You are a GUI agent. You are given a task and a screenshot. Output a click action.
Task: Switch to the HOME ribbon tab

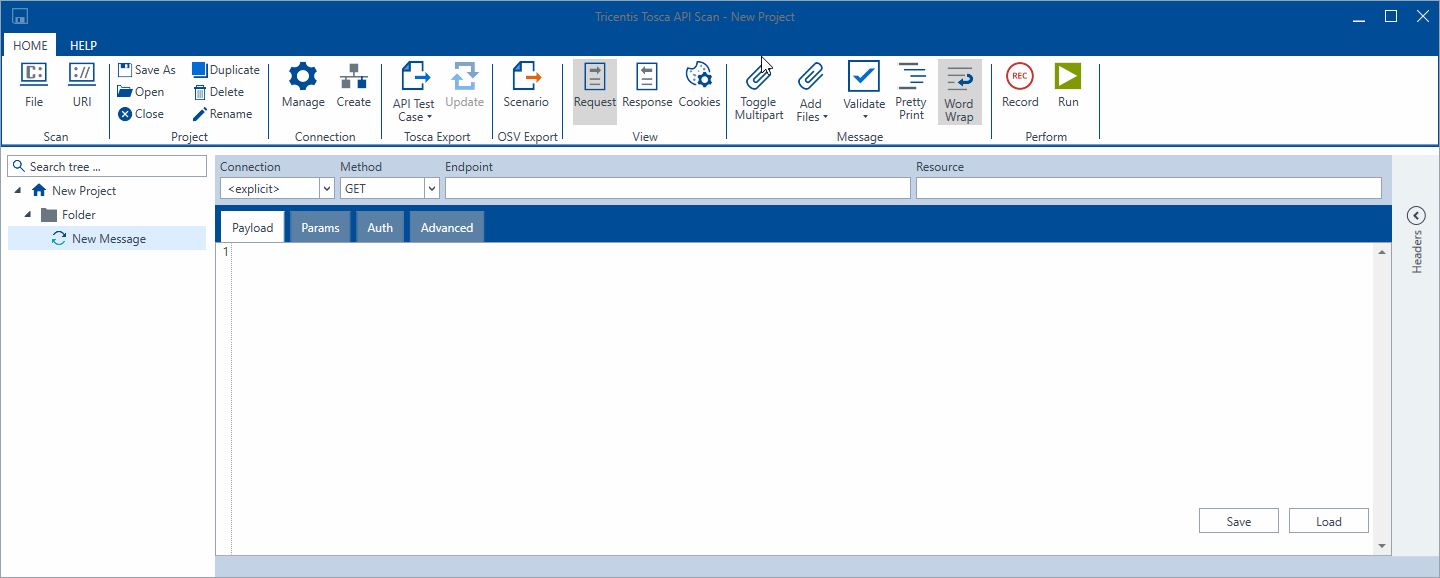(30, 45)
